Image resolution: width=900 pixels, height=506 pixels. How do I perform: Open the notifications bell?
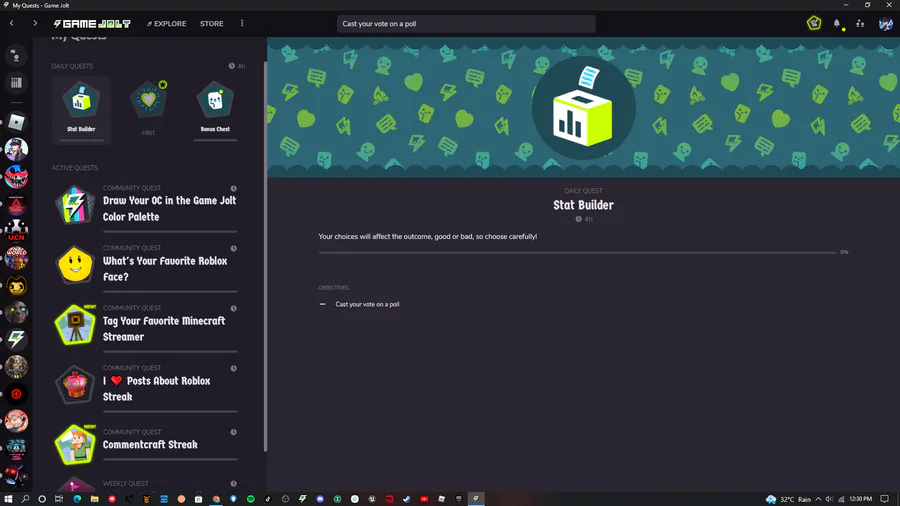[837, 24]
